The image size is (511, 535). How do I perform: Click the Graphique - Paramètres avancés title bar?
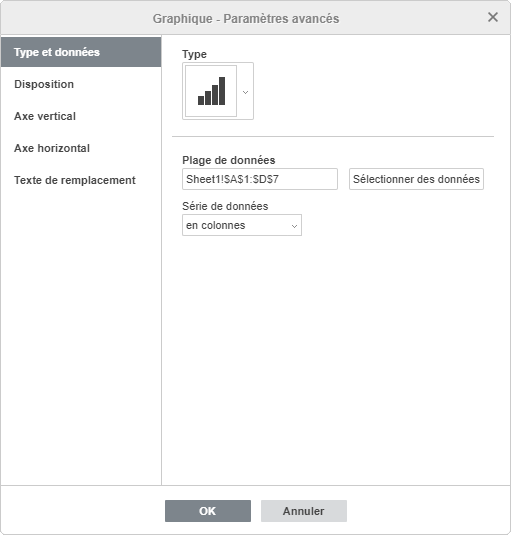(246, 18)
